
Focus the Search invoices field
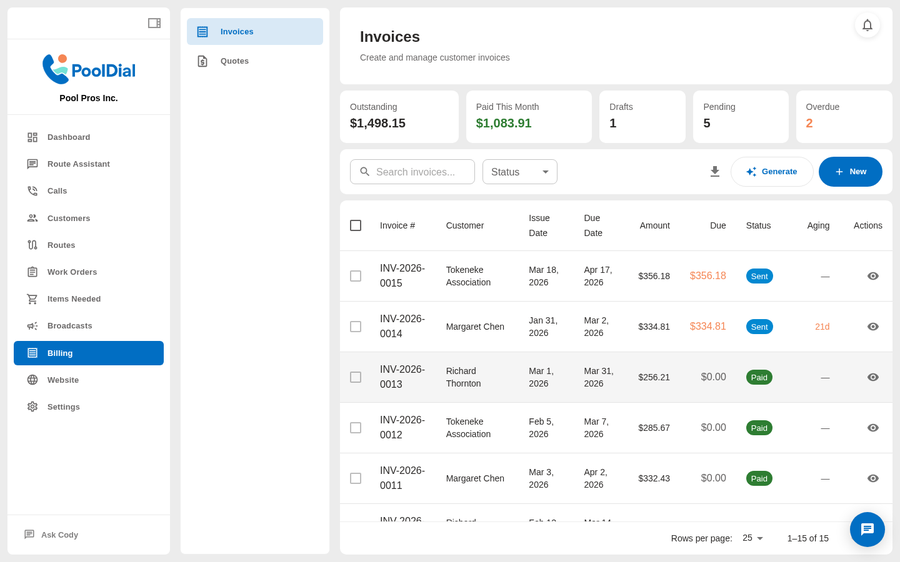[x=420, y=172]
